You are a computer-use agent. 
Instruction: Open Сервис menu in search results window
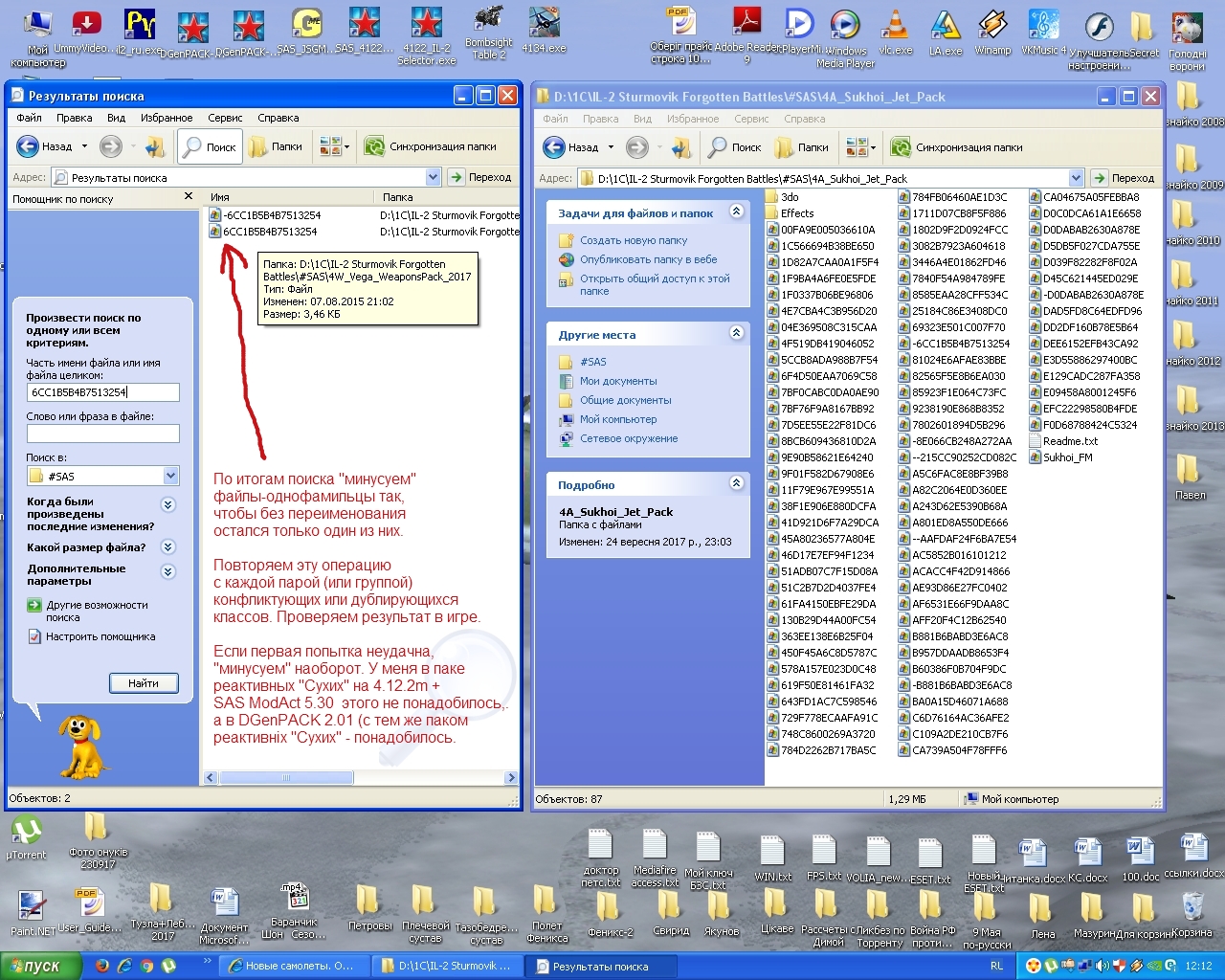(x=225, y=118)
